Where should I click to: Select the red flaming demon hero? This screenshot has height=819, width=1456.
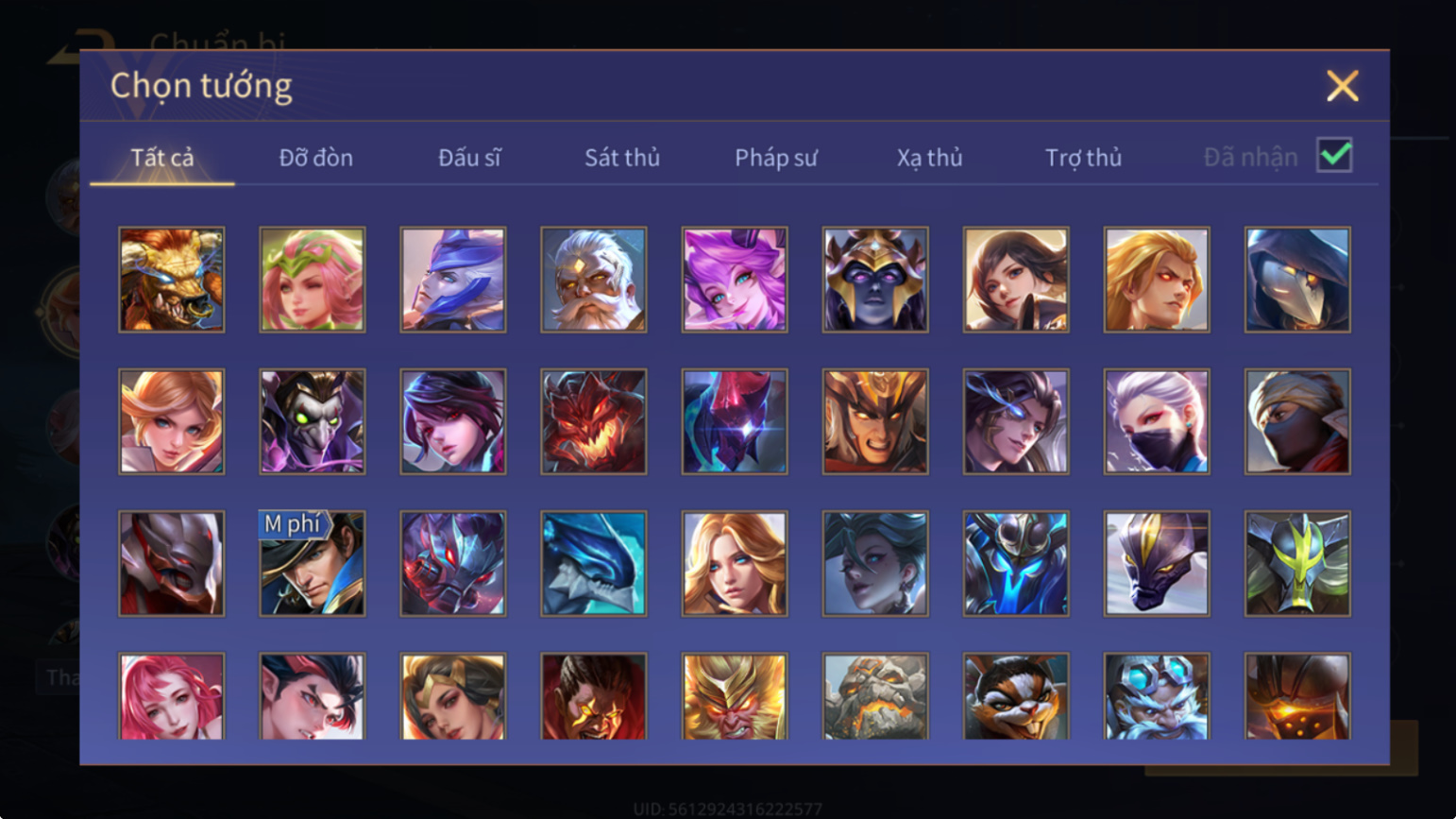(x=594, y=421)
